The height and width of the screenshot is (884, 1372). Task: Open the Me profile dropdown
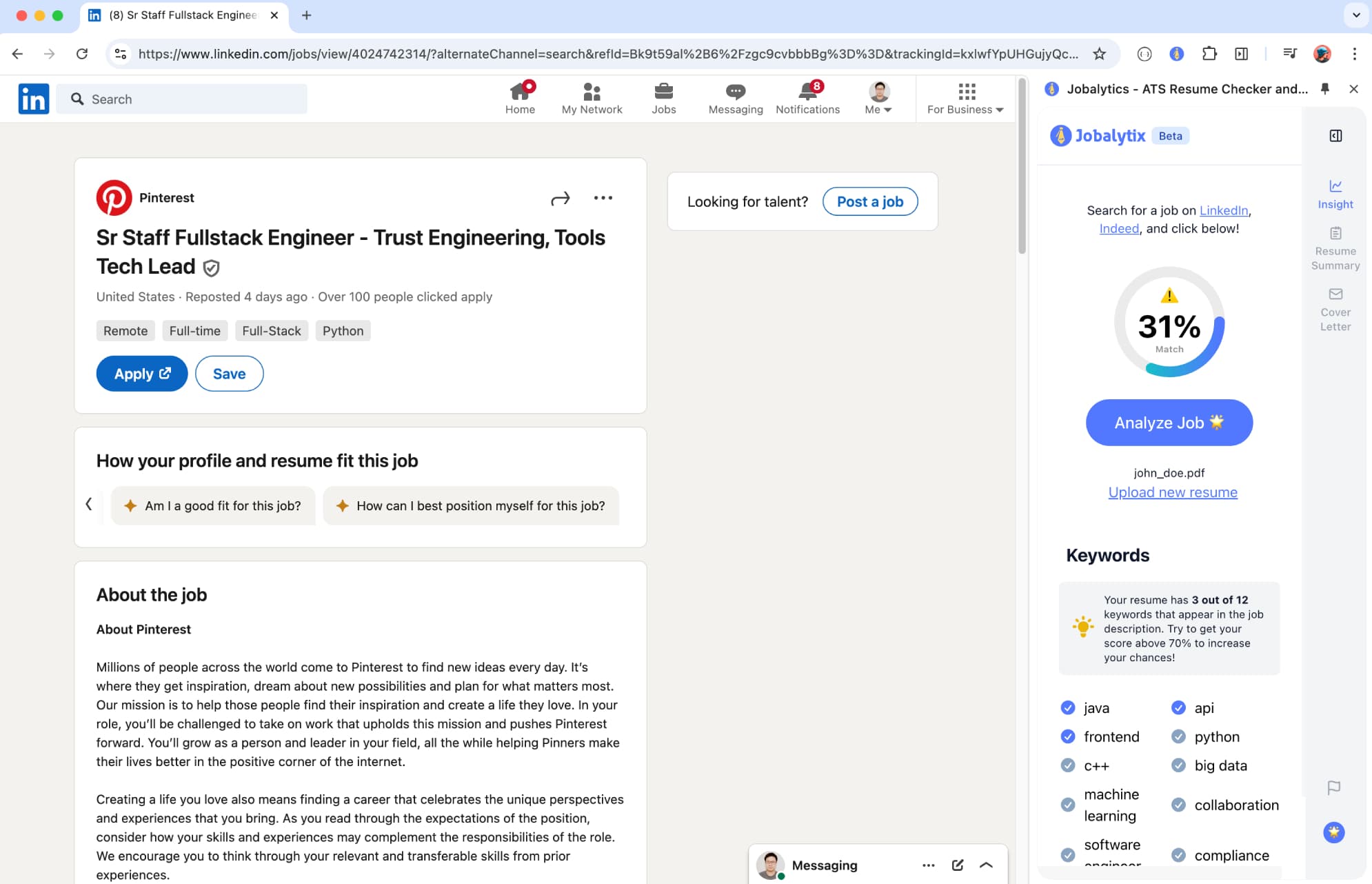click(x=878, y=99)
